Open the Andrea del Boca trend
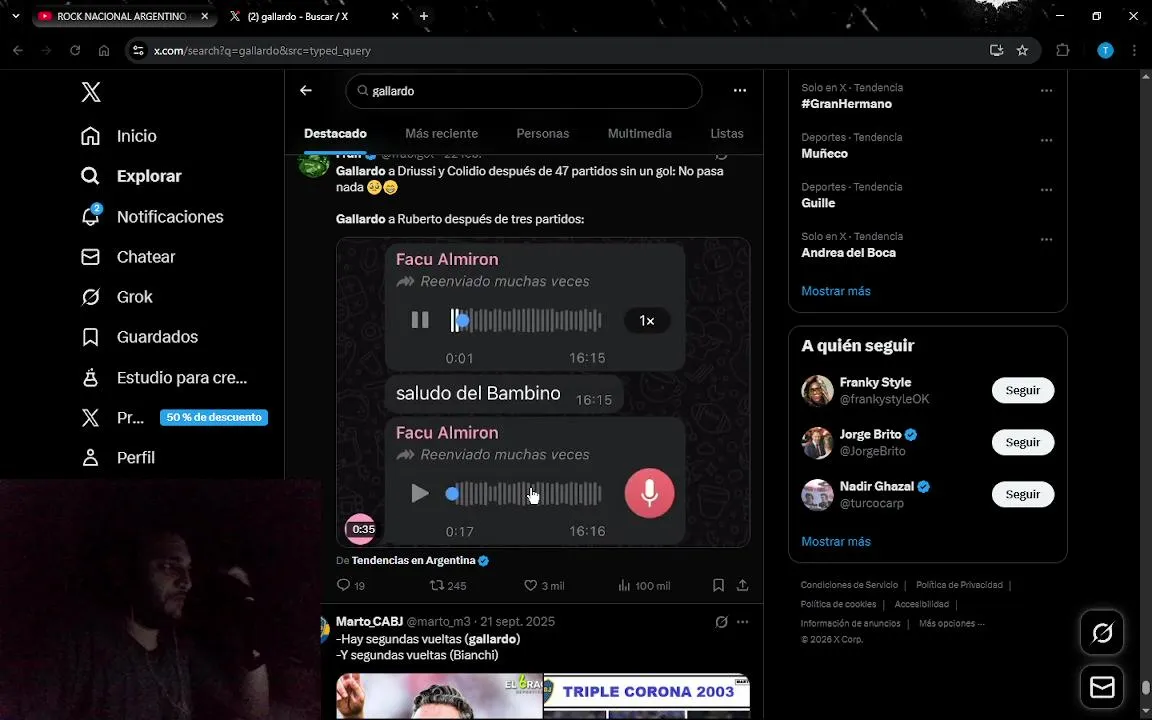 pyautogui.click(x=849, y=253)
